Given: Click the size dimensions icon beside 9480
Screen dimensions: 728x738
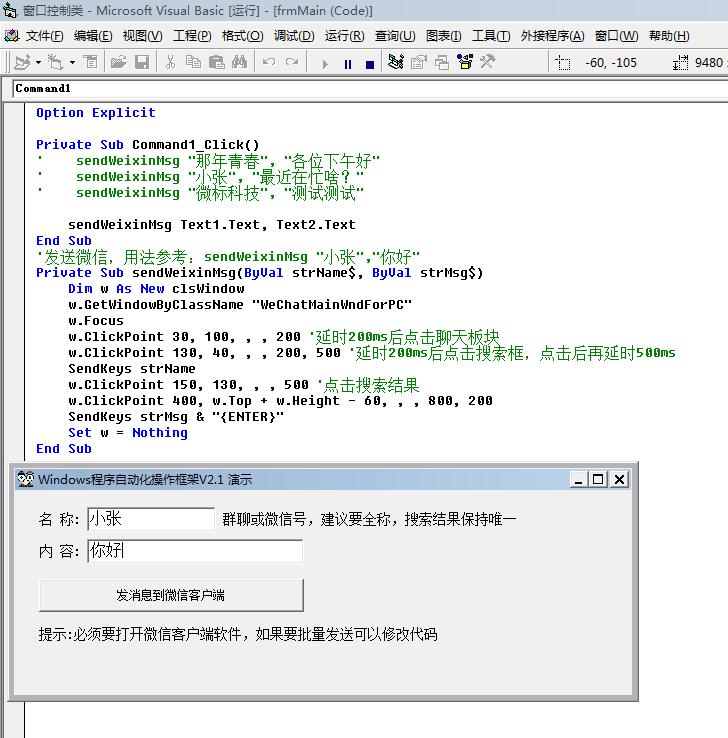Looking at the screenshot, I should pyautogui.click(x=680, y=63).
